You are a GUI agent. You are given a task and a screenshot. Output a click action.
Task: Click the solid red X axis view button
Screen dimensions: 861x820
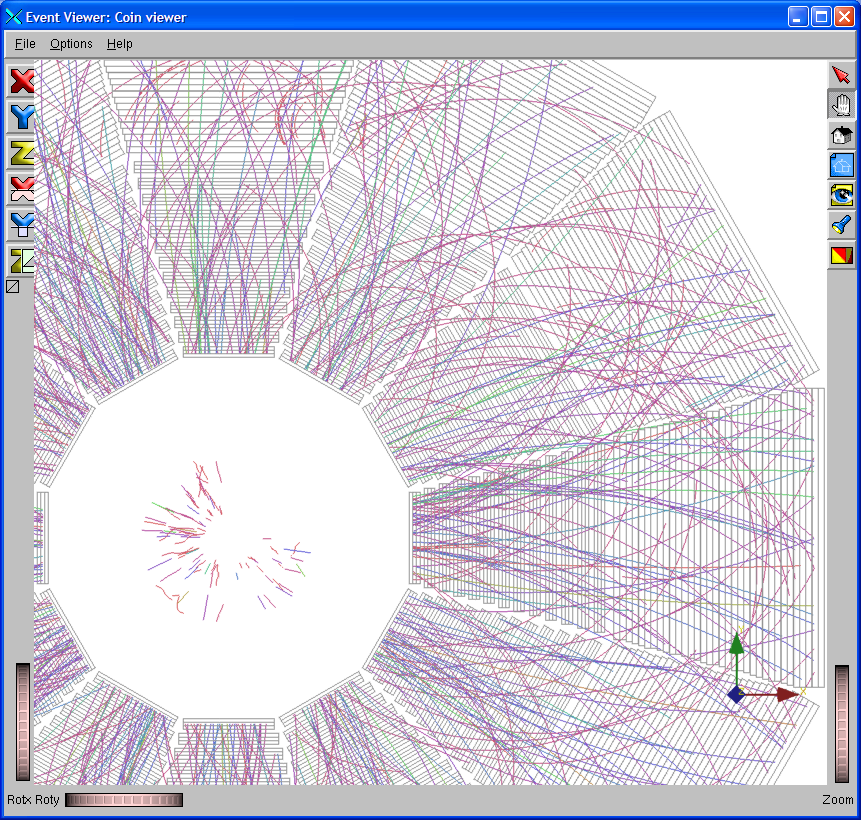[x=21, y=81]
